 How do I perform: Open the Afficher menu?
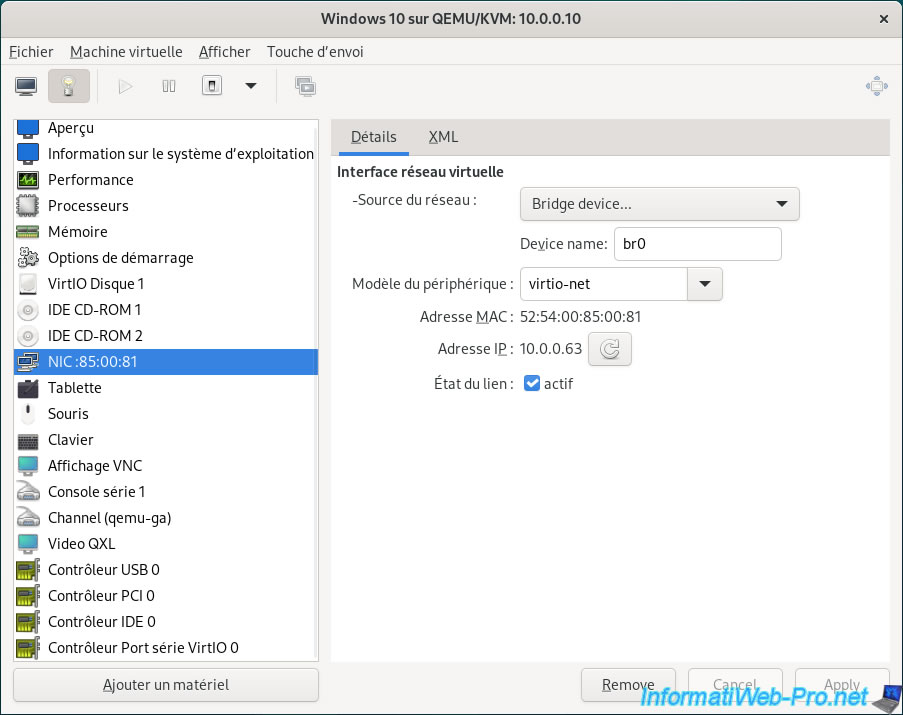[x=225, y=52]
